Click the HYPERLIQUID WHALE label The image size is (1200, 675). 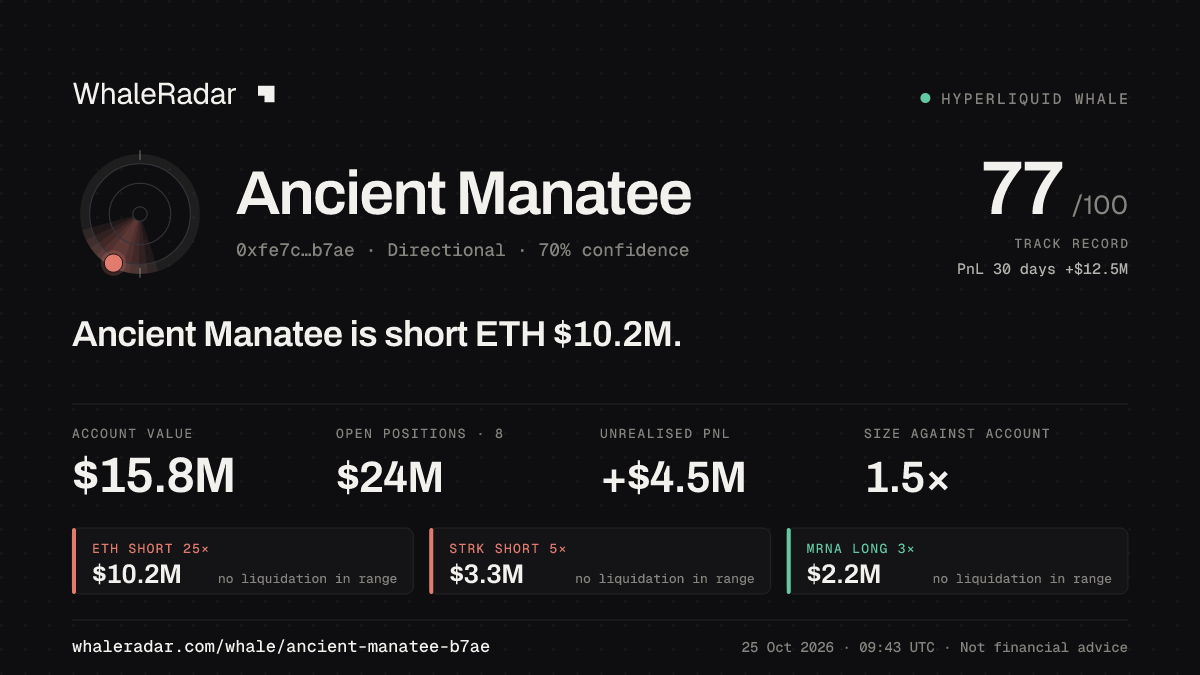[x=1035, y=99]
